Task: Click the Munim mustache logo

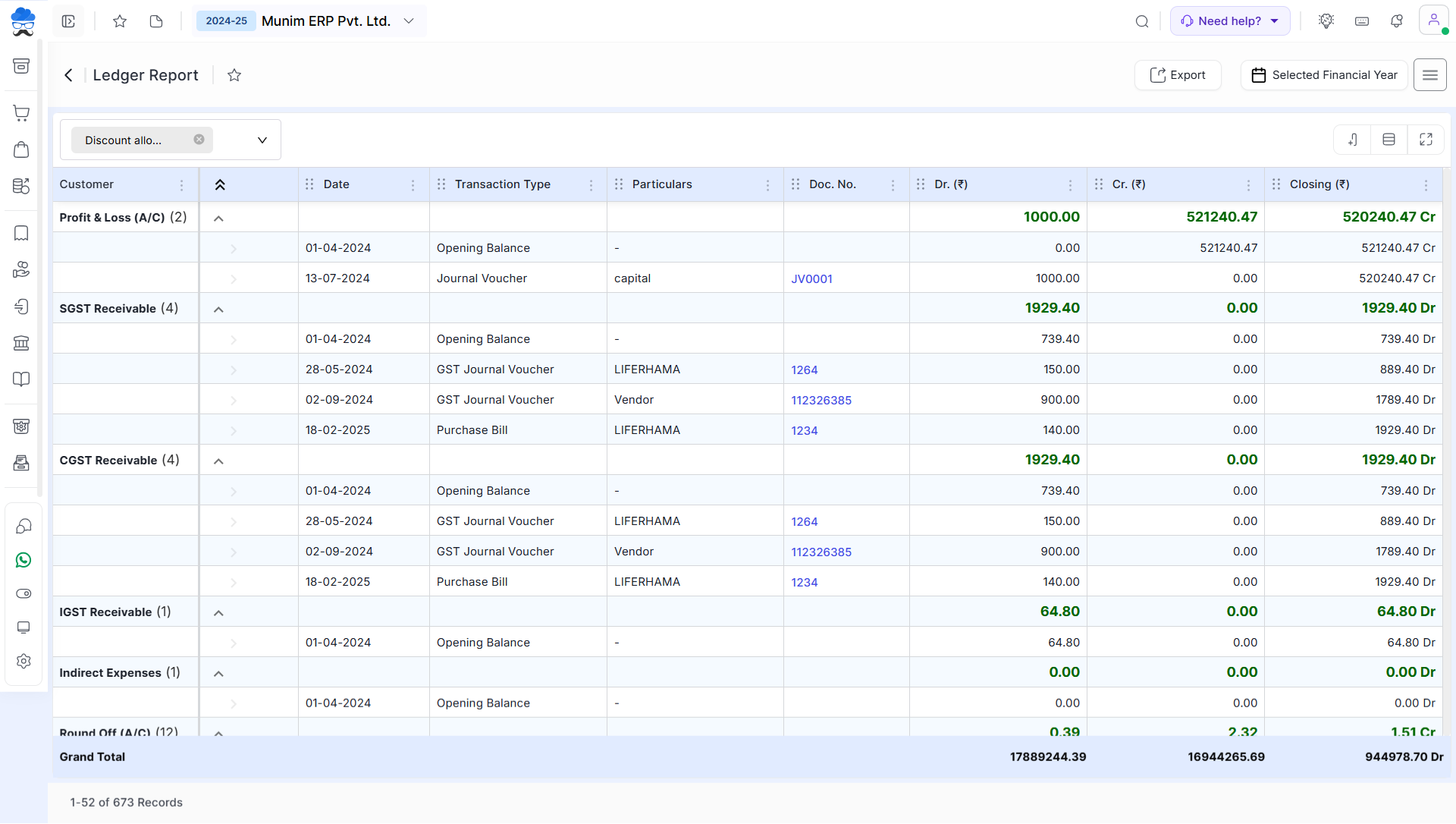Action: coord(23,21)
